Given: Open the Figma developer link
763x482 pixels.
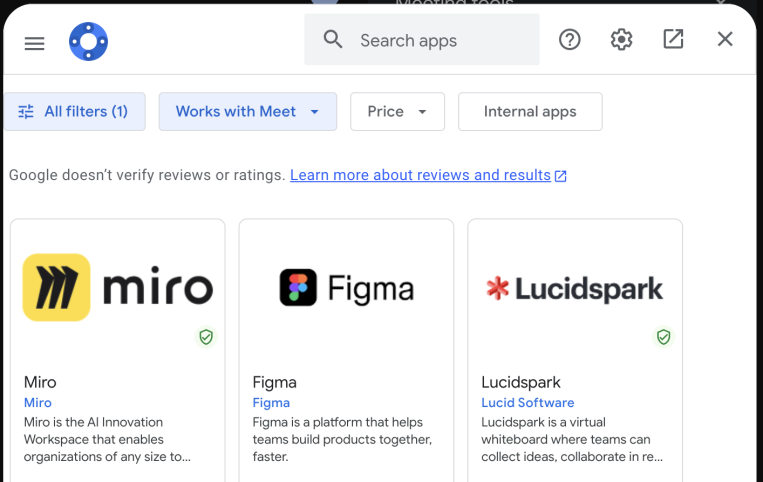Looking at the screenshot, I should (271, 403).
